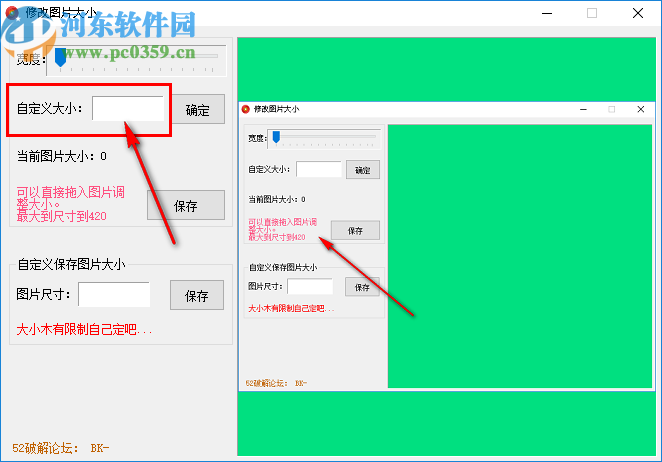Click 自定义保存图片大小 group label in main window
The image size is (662, 462).
pos(71,265)
